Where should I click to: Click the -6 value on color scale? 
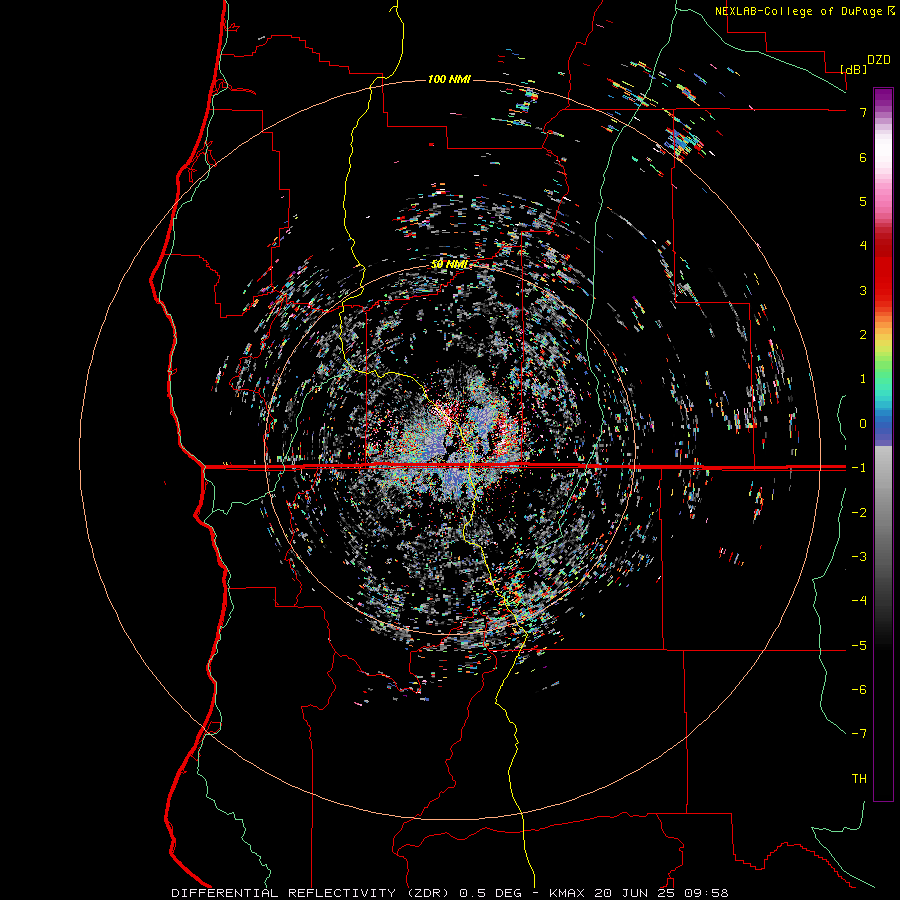[x=859, y=690]
